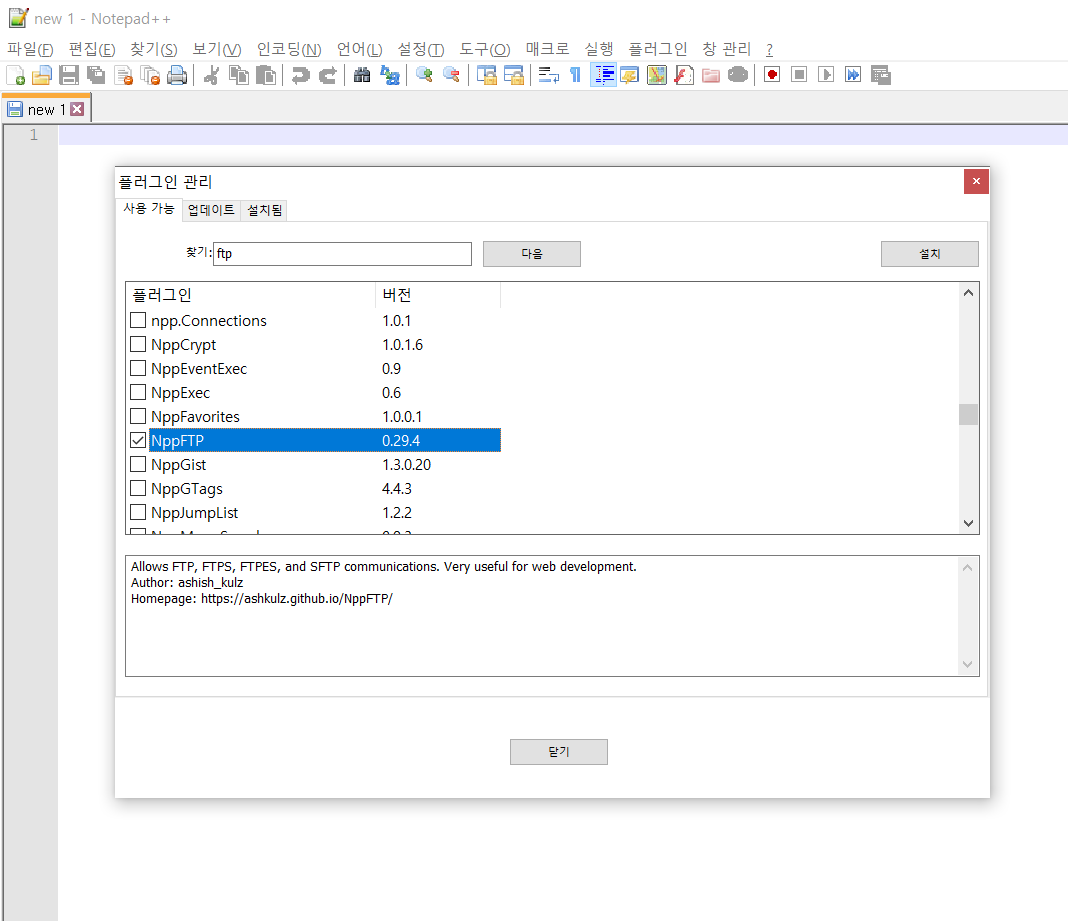Click the 플러그인 column header
The image size is (1068, 921).
tap(251, 295)
